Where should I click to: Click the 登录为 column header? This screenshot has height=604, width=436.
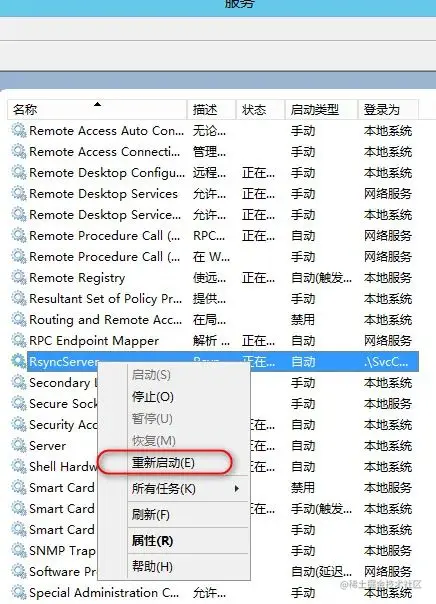click(388, 109)
